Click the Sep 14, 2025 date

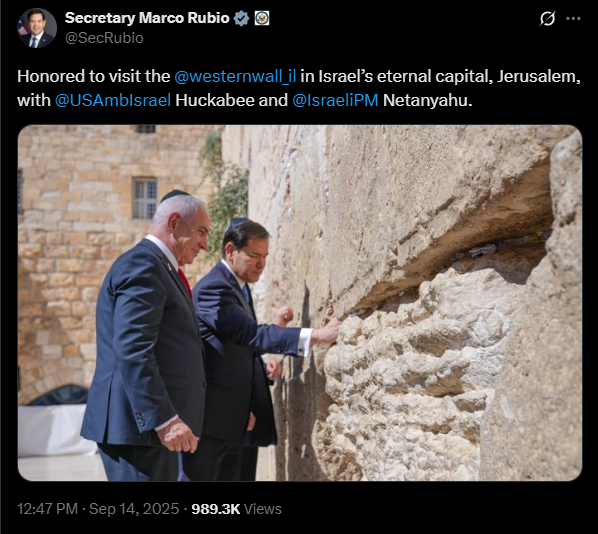(134, 509)
